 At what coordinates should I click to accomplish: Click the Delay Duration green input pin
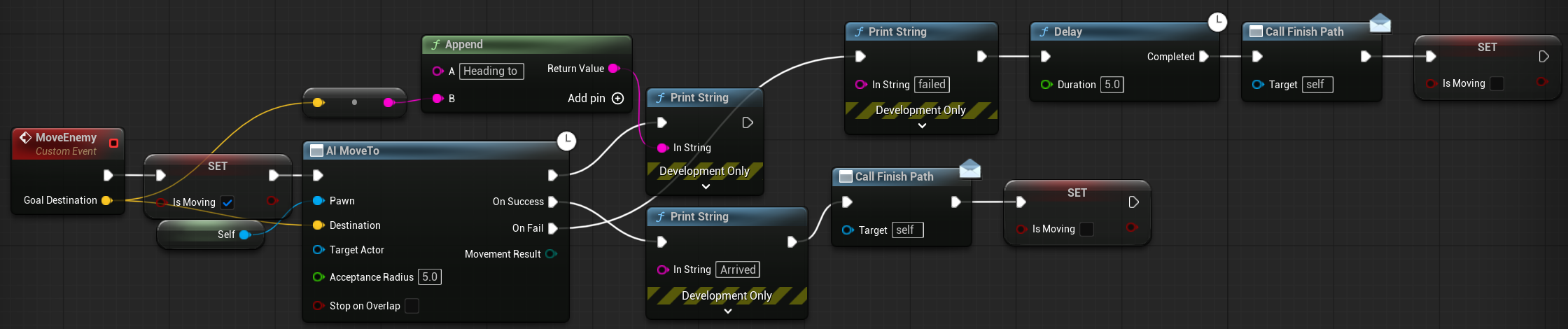tap(1046, 85)
